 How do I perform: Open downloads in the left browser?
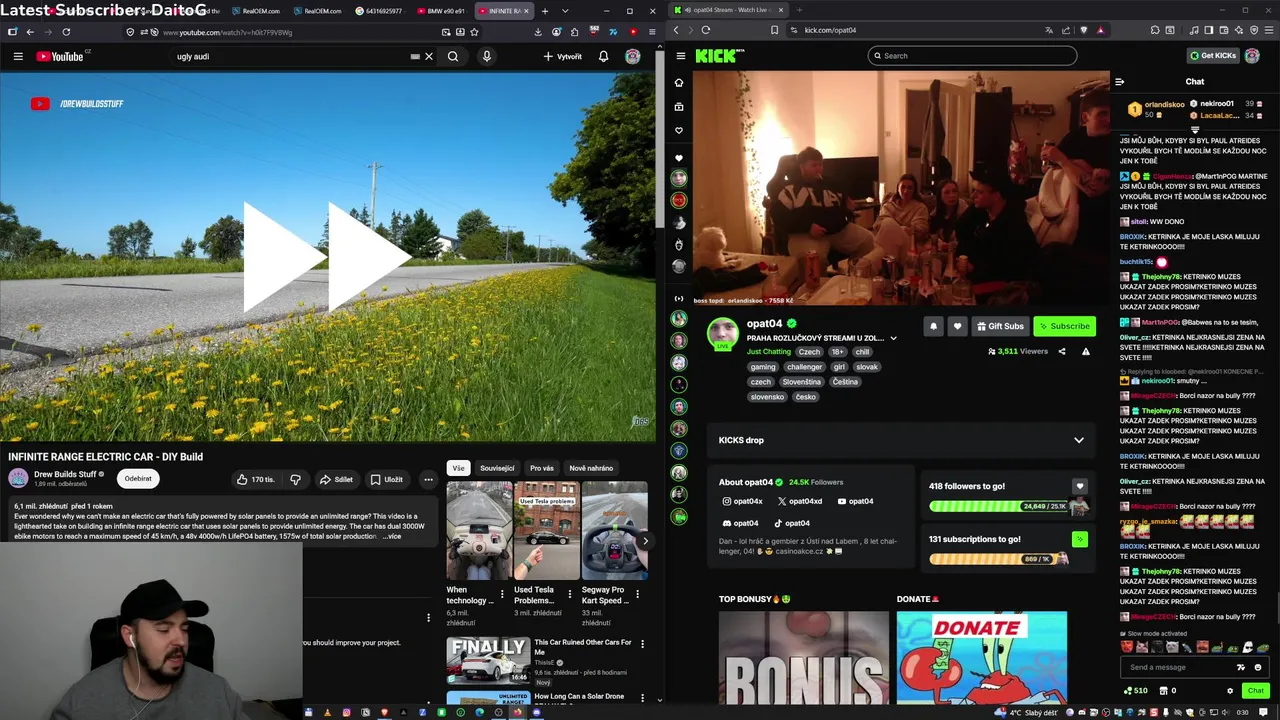point(538,32)
